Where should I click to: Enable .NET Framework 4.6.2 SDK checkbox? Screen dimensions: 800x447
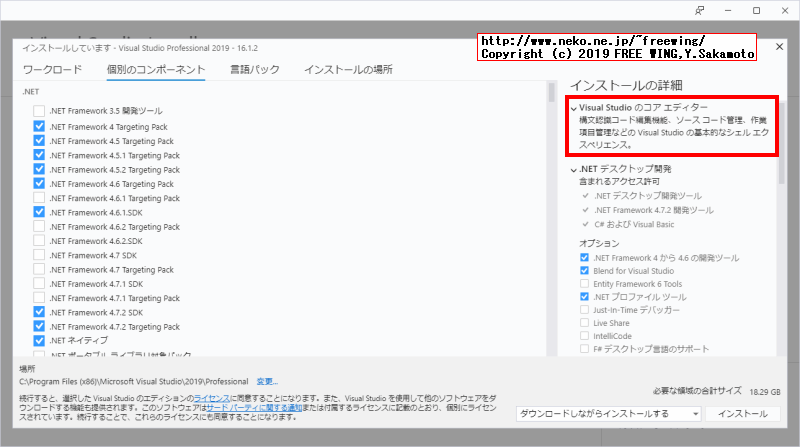tap(39, 241)
